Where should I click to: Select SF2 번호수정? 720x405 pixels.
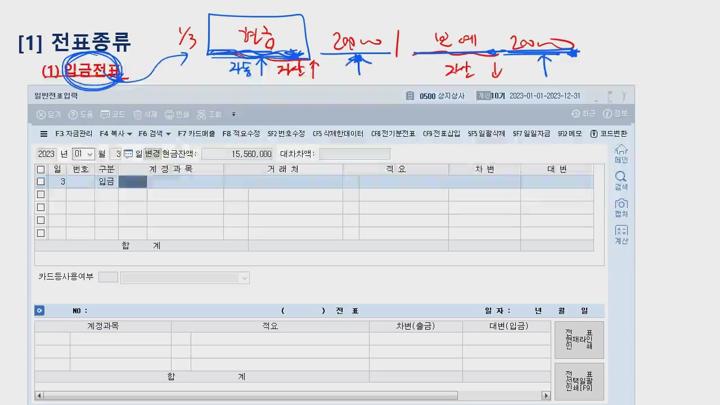[x=286, y=134]
